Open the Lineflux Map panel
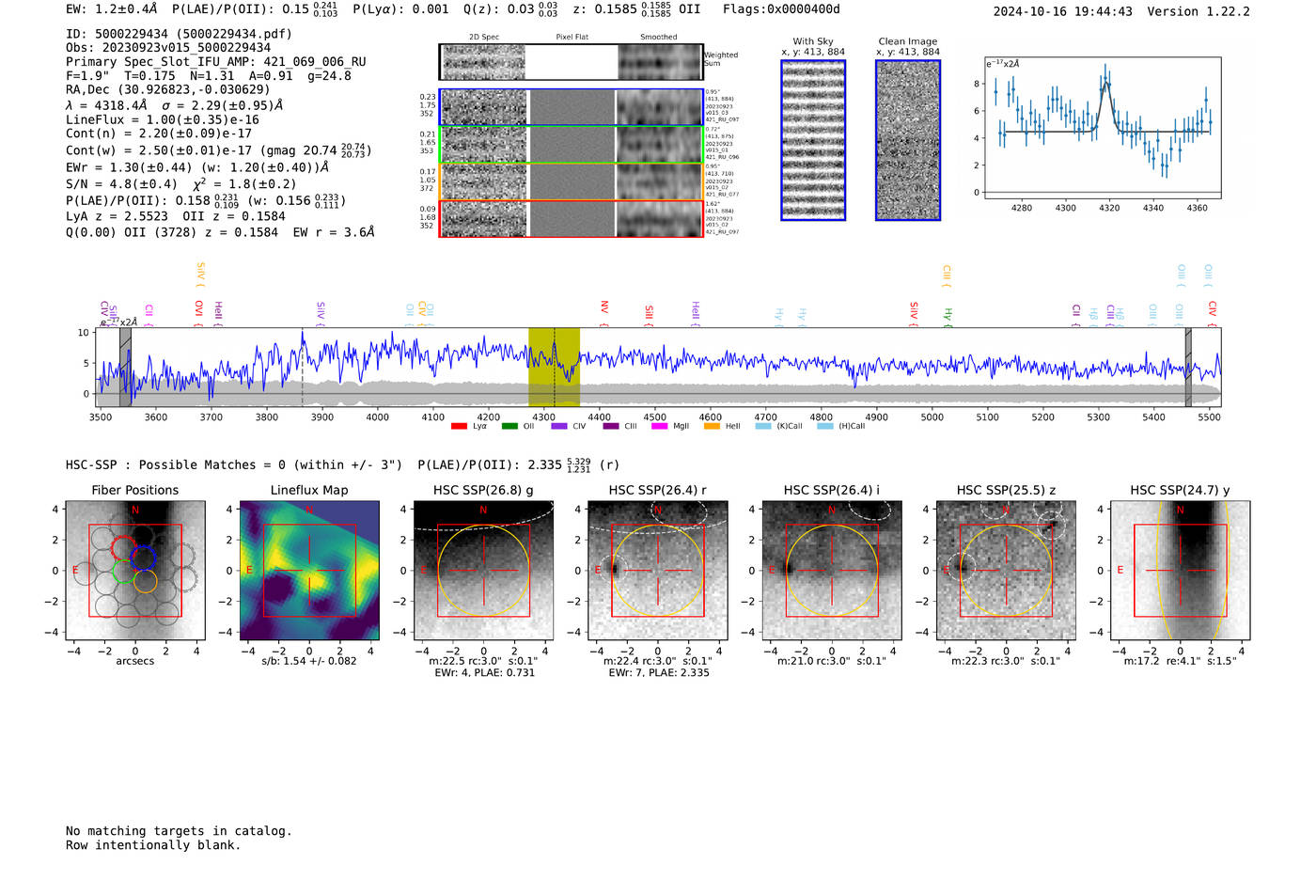Screen dimensions: 1316x896 (x=309, y=570)
